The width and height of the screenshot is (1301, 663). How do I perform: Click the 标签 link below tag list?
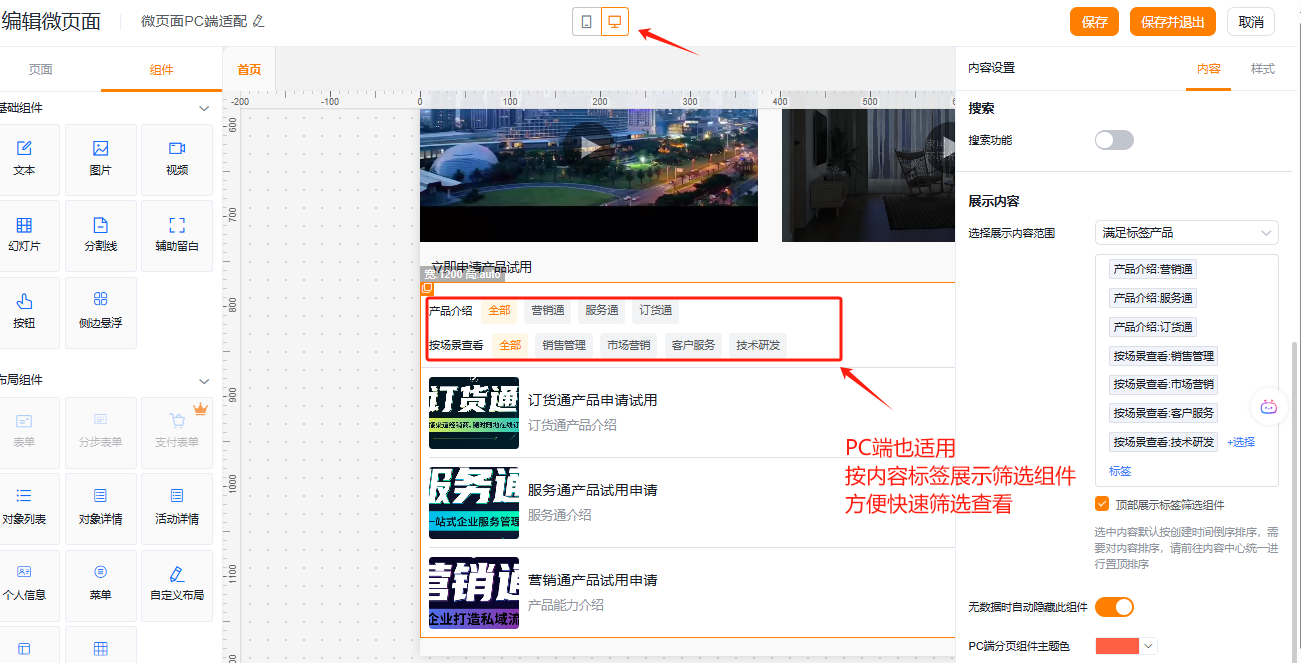[x=1120, y=471]
